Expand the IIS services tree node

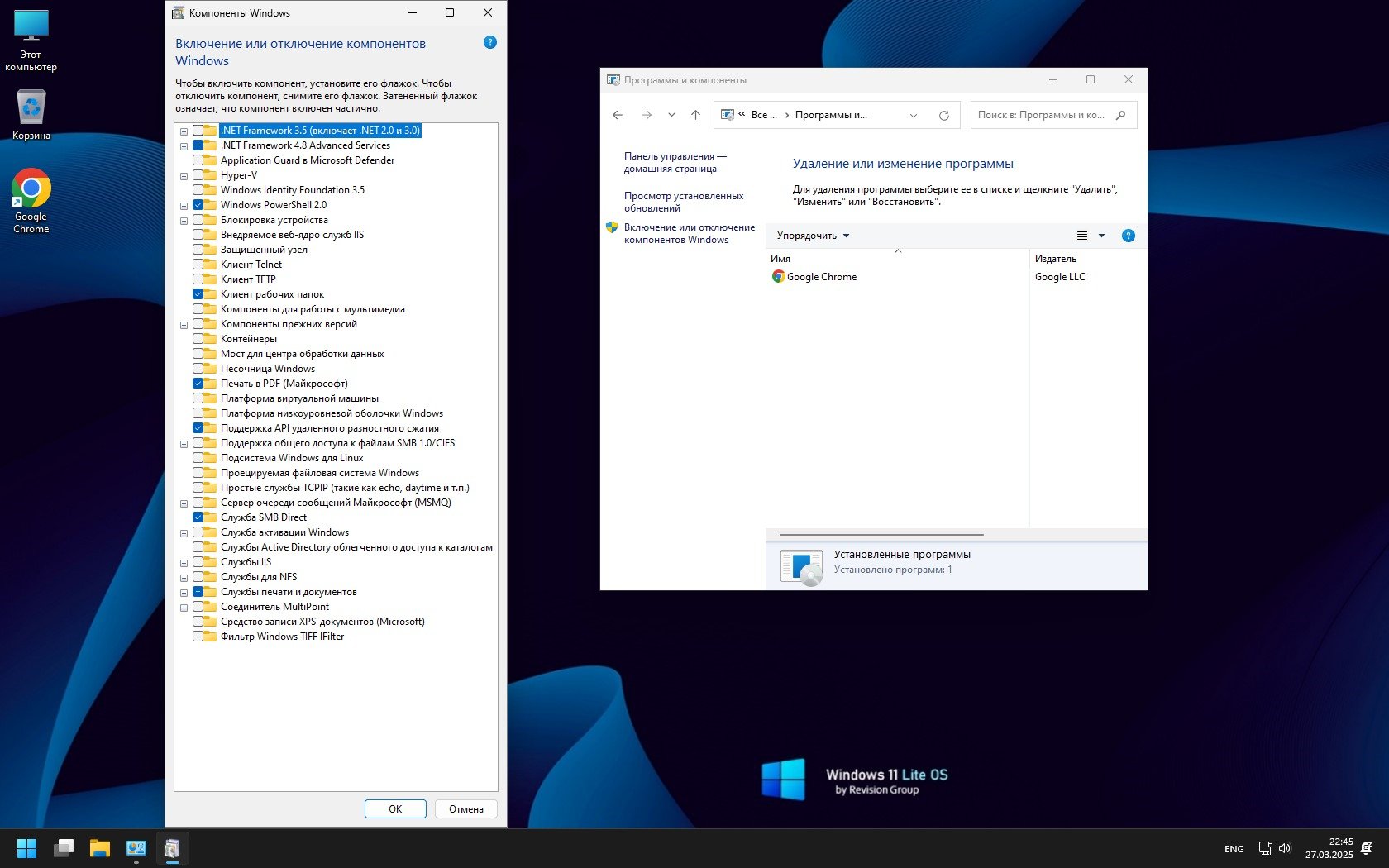point(184,562)
